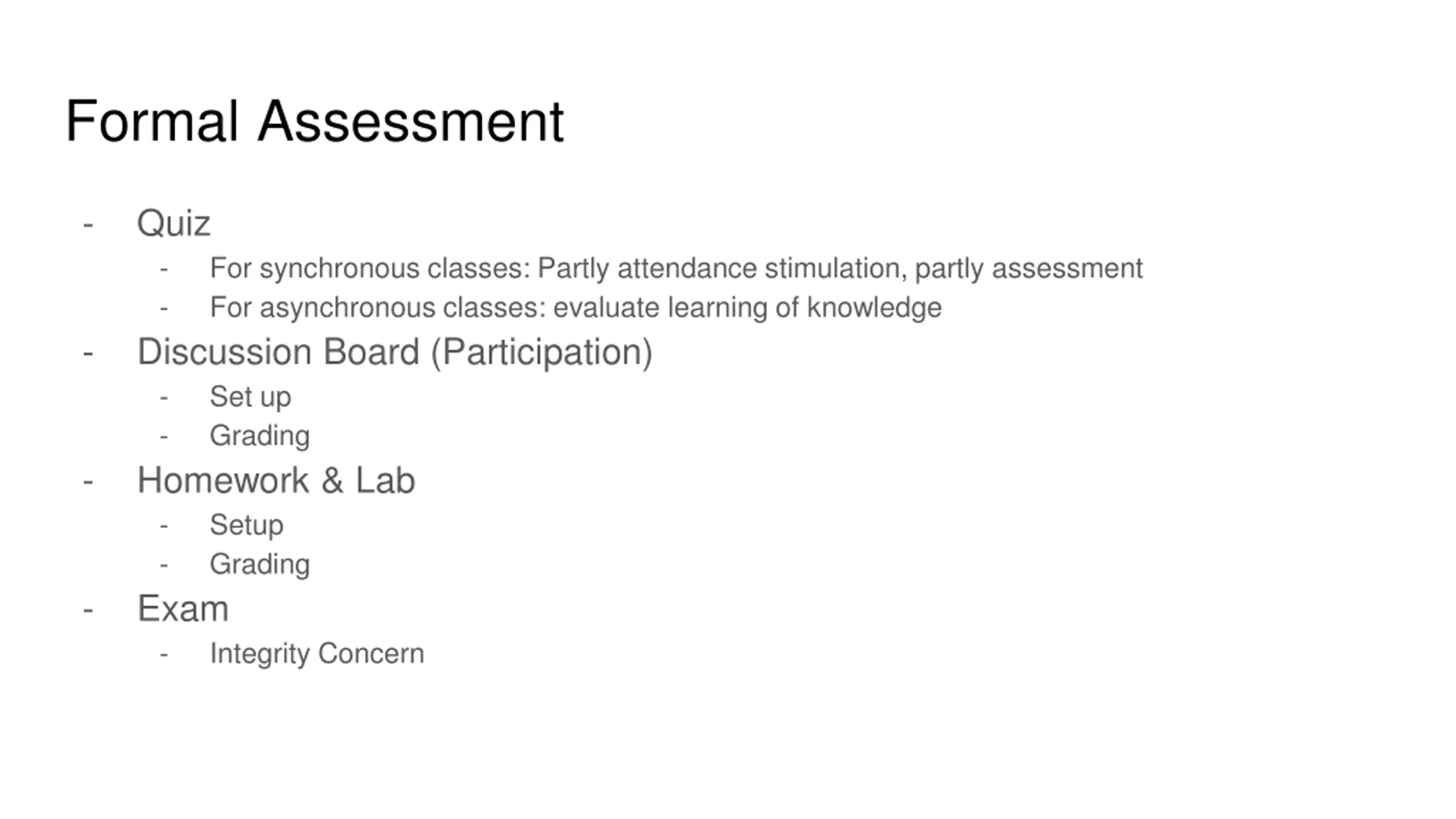Viewport: 1456px width, 819px height.
Task: Click Grading under Discussion Board
Action: click(x=260, y=436)
